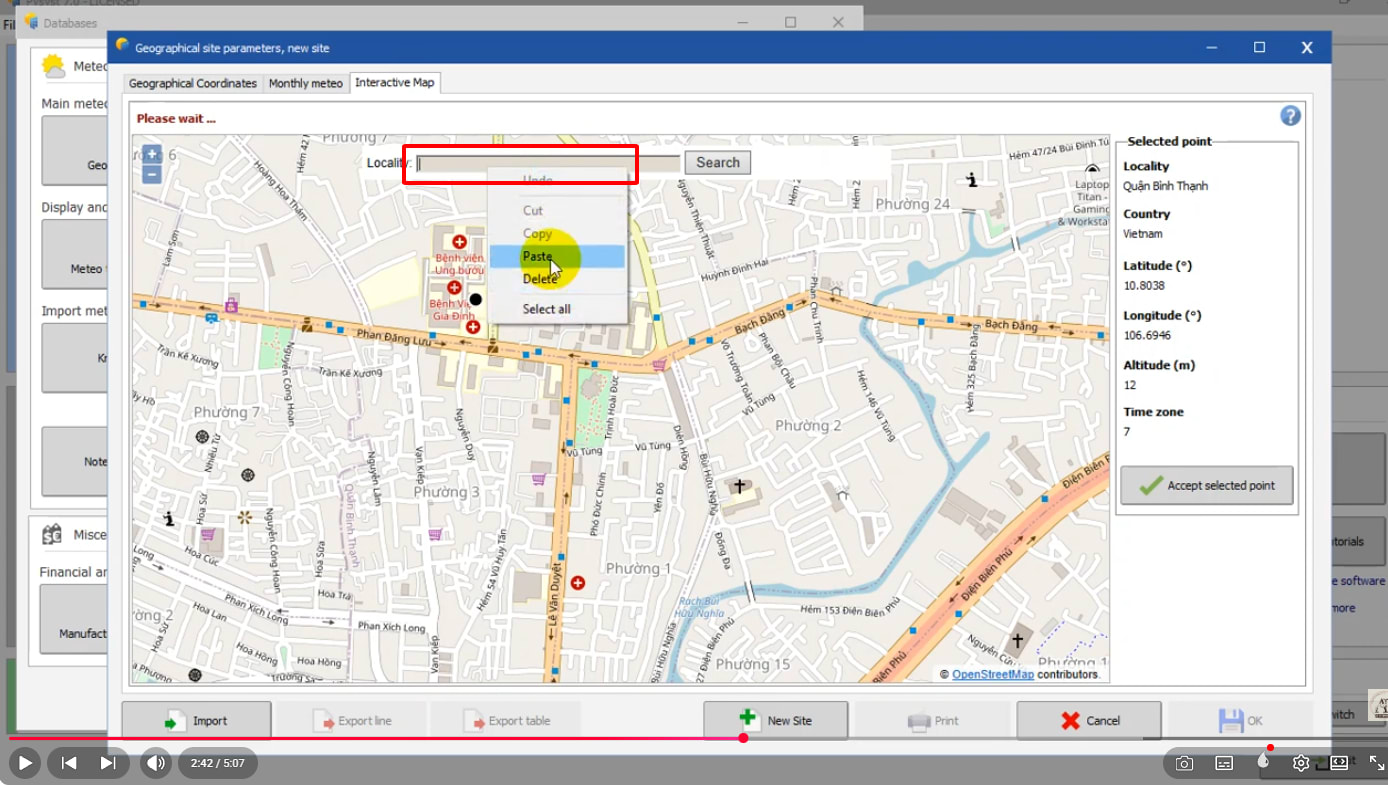
Task: Skip to next video
Action: coord(108,763)
